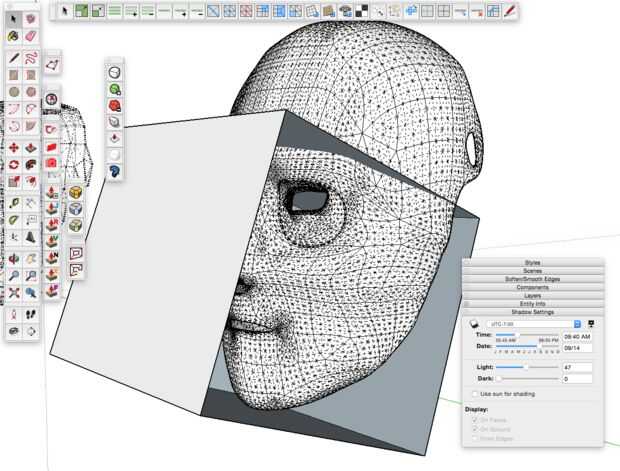The height and width of the screenshot is (471, 620).
Task: Collapse the Shadow Settings panel
Action: [x=533, y=312]
